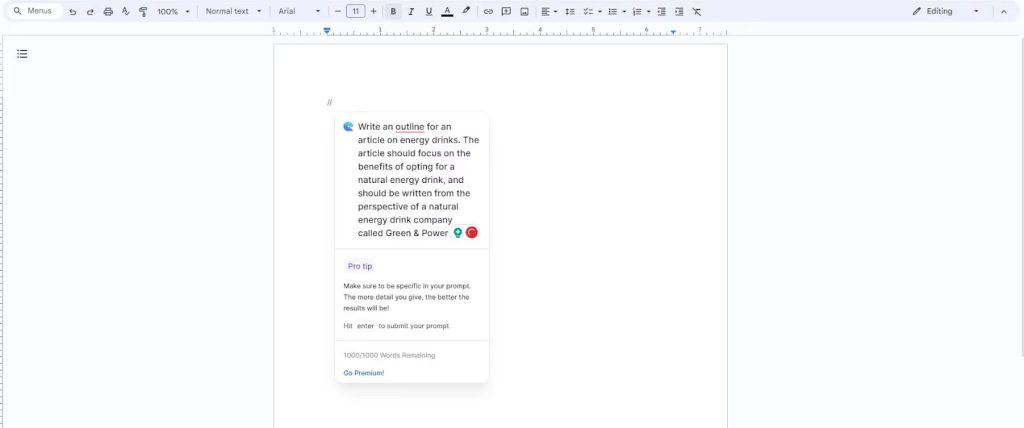Viewport: 1024px width, 428px height.
Task: Click the font size field showing 11
Action: pos(355,12)
